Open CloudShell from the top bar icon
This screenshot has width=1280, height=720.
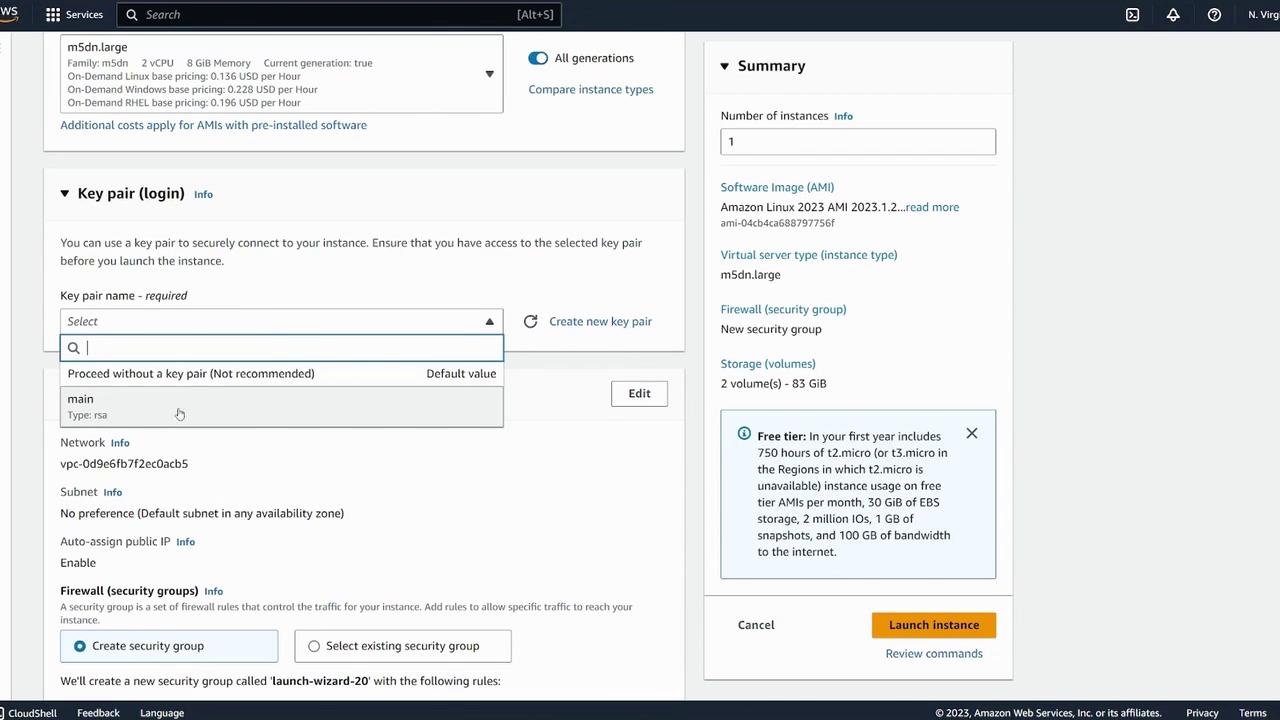pyautogui.click(x=1132, y=15)
